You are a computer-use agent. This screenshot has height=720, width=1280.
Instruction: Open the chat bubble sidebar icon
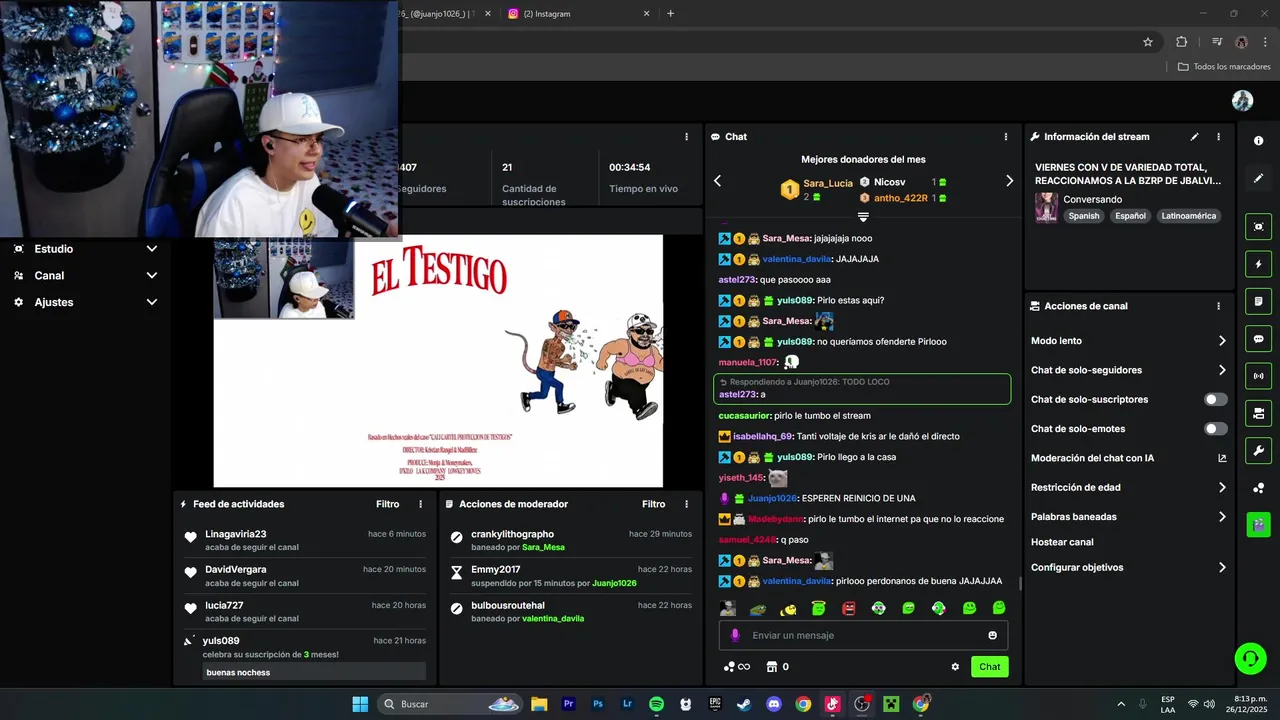[1258, 339]
